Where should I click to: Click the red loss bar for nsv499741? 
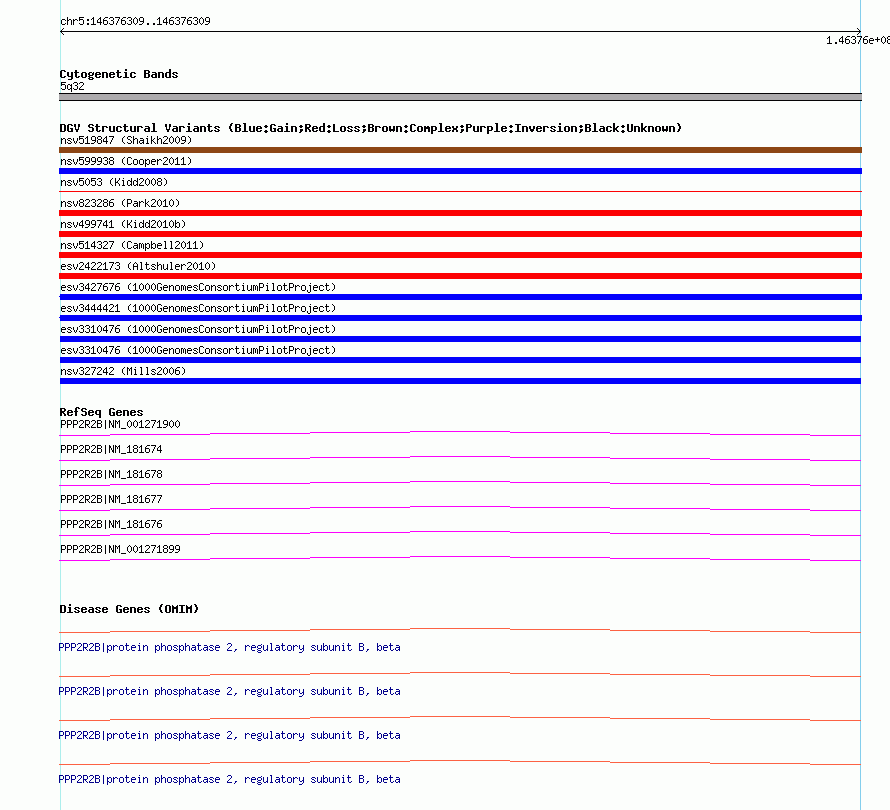point(460,234)
